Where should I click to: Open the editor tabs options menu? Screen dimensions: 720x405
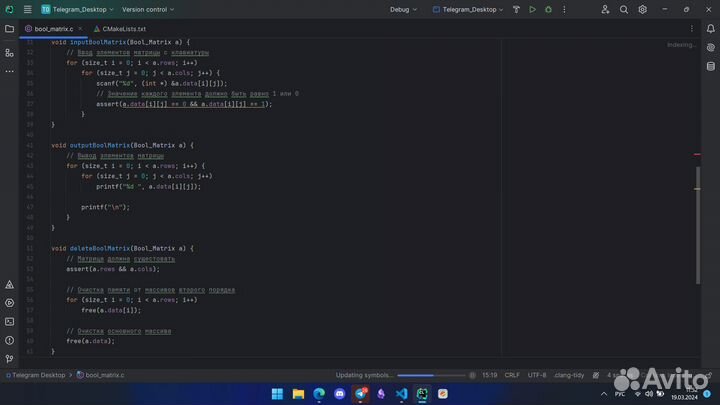point(692,28)
